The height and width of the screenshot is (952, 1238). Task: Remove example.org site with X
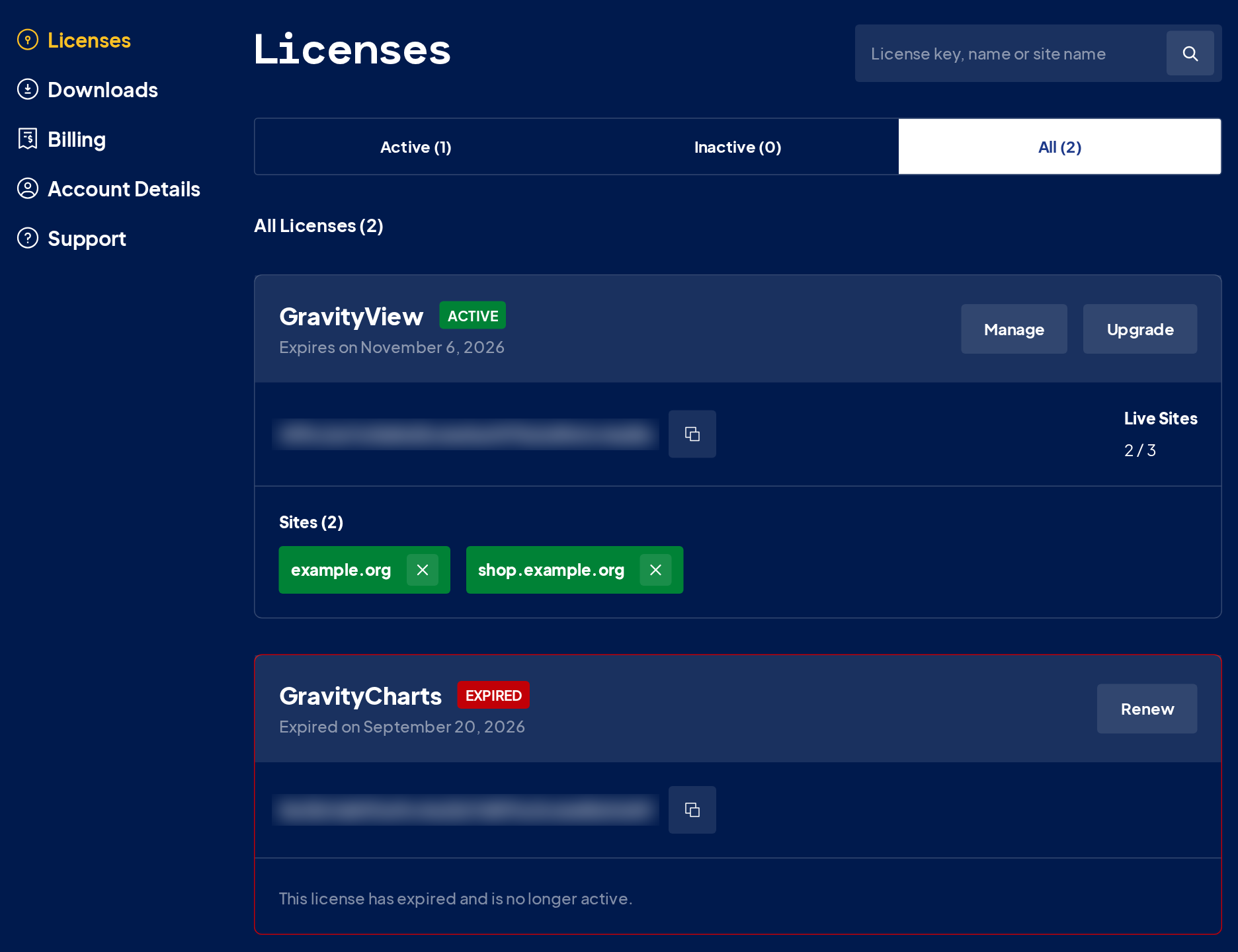[x=423, y=570]
